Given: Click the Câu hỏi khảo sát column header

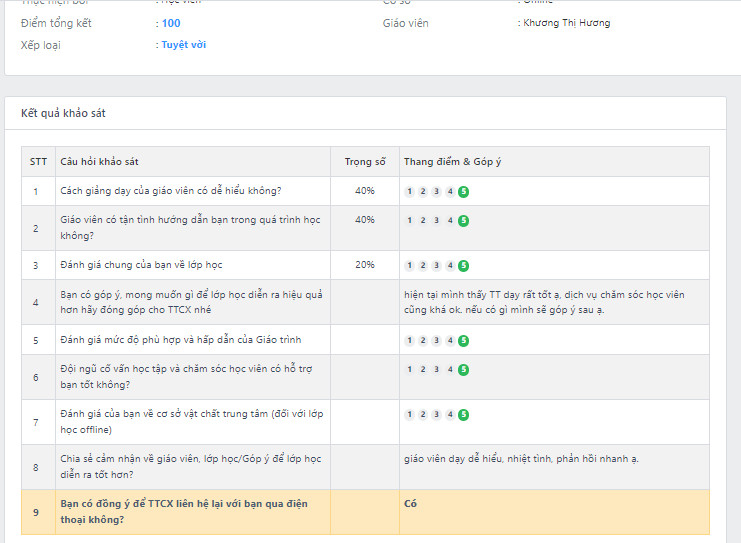Looking at the screenshot, I should [x=99, y=162].
